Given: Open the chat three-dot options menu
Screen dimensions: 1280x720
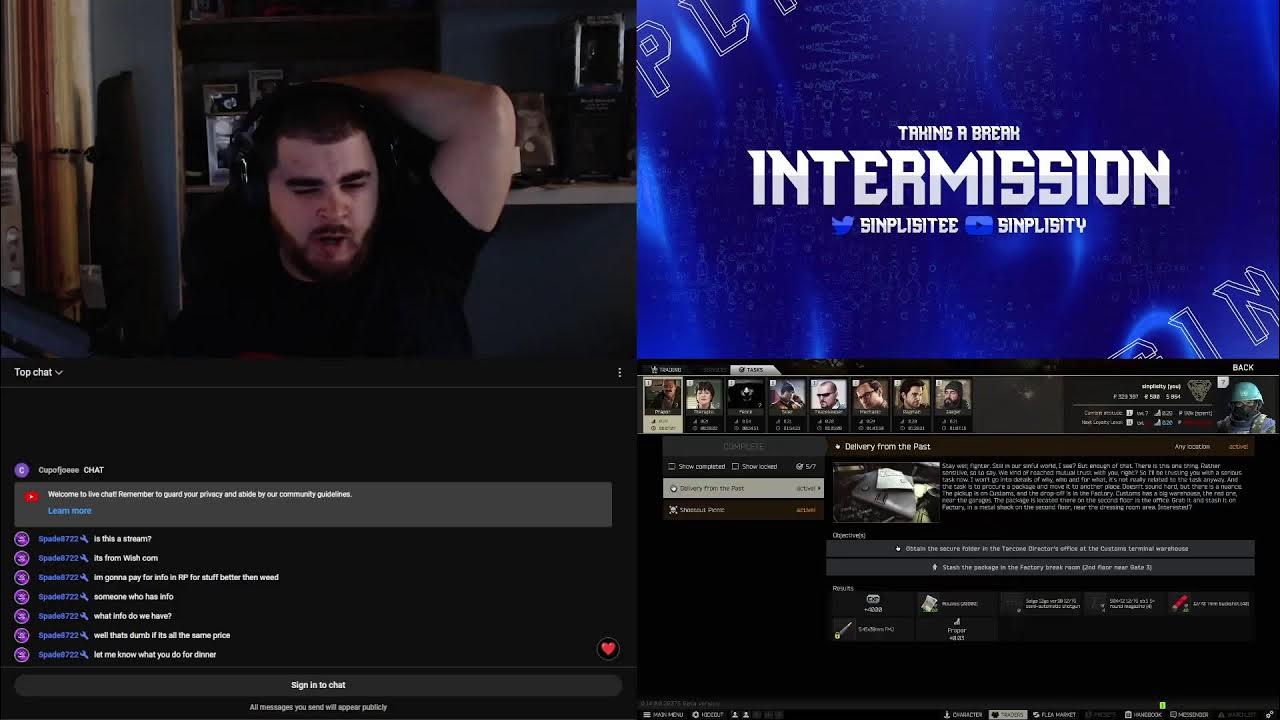Looking at the screenshot, I should pos(619,372).
